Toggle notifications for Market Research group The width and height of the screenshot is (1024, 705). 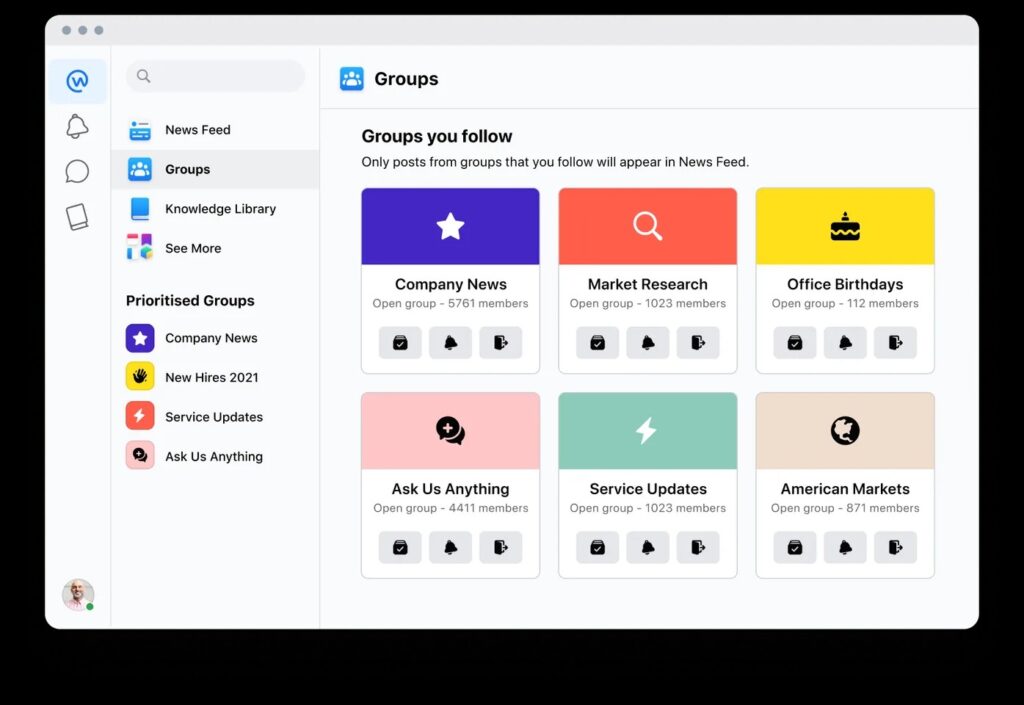647,342
